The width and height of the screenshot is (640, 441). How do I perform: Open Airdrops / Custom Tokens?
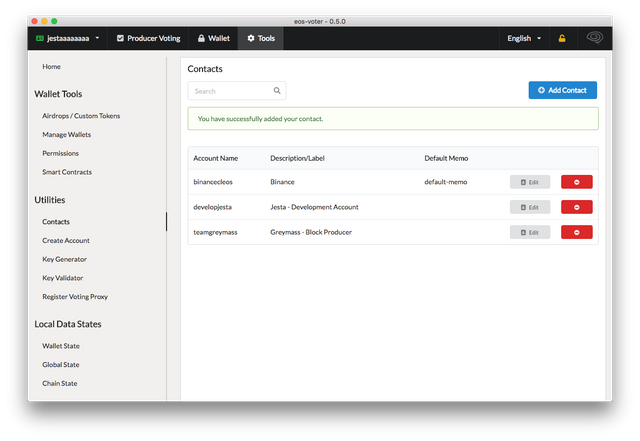pos(81,116)
